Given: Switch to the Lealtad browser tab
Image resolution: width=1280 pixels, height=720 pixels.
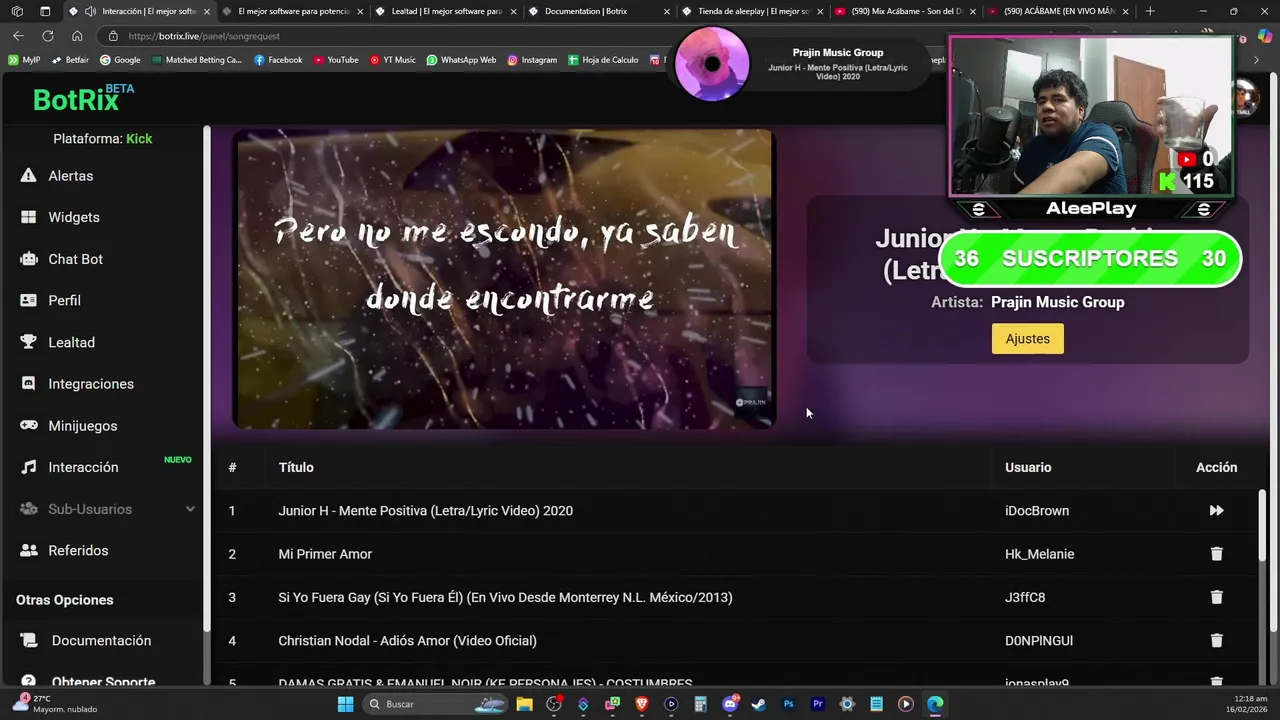Looking at the screenshot, I should click(x=445, y=11).
